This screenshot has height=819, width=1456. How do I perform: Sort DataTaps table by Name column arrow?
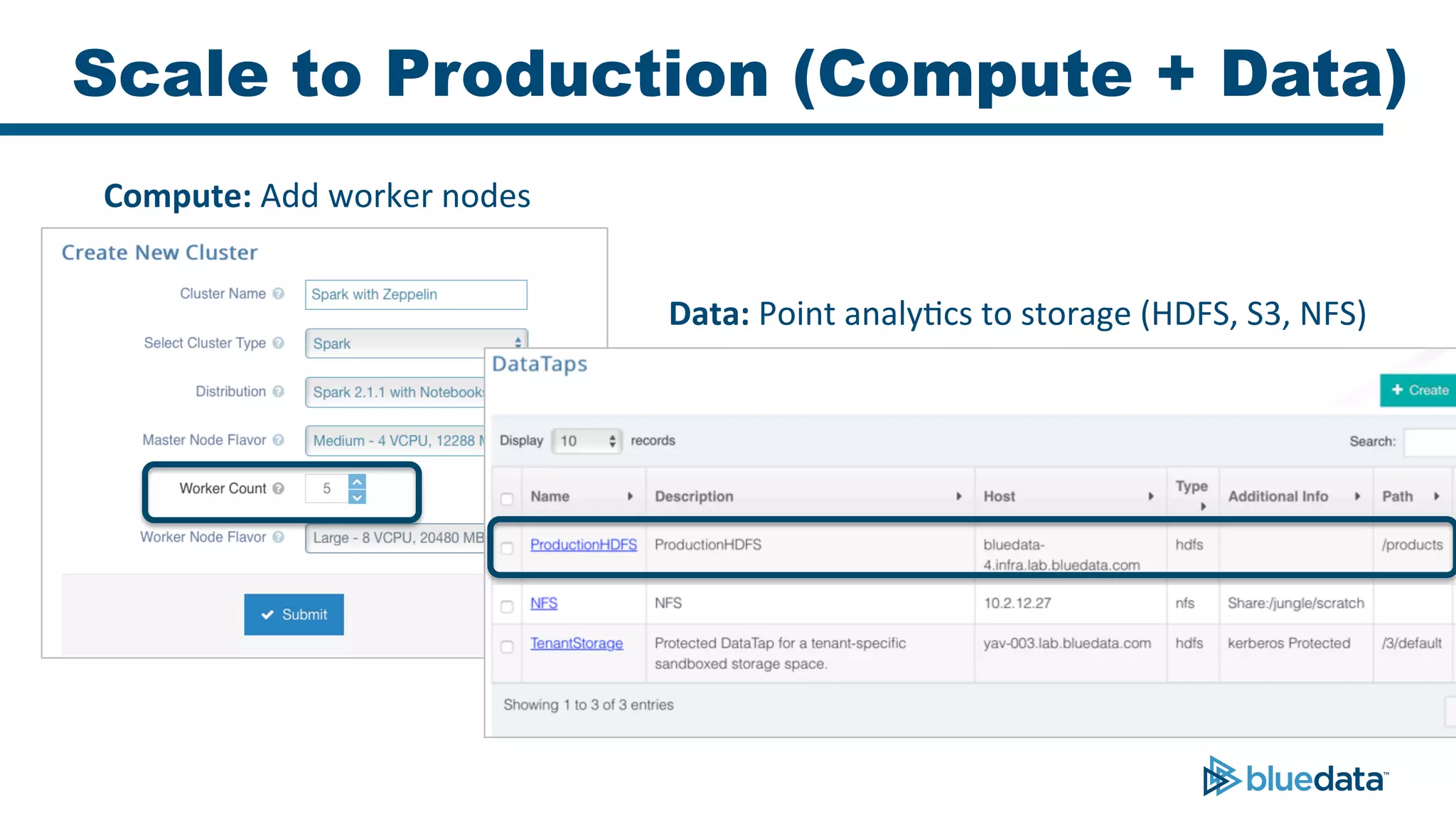click(630, 496)
